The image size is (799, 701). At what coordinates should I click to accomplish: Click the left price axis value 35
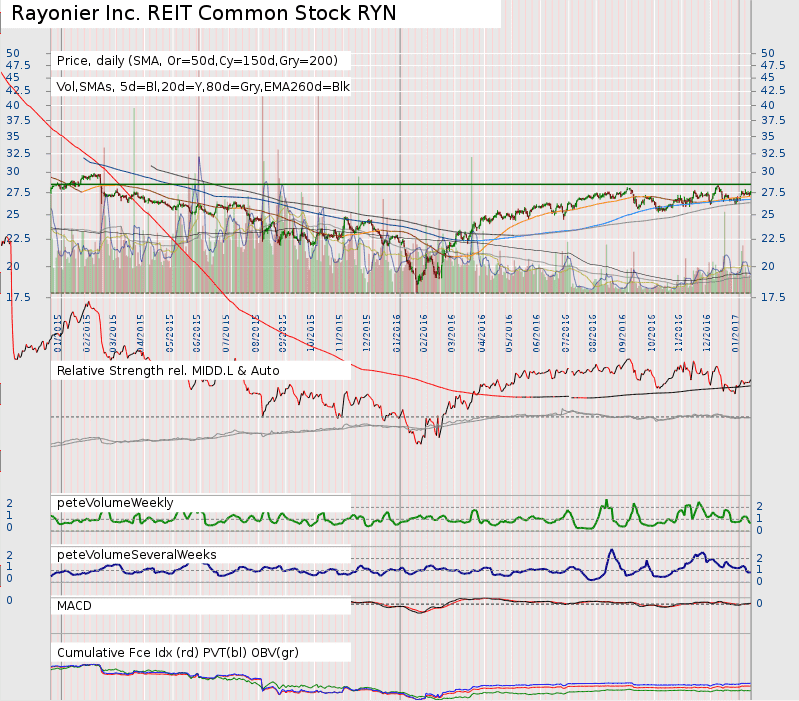pyautogui.click(x=13, y=136)
